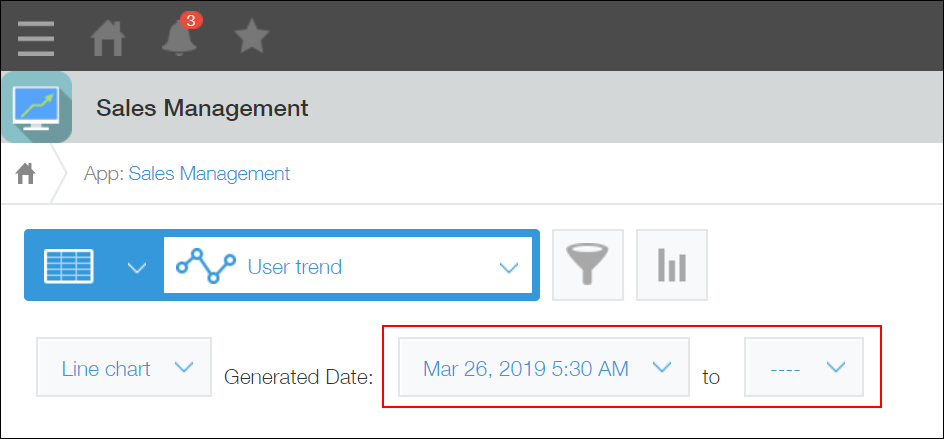This screenshot has height=439, width=944.
Task: Select the blue table view icon
Action: [x=68, y=266]
